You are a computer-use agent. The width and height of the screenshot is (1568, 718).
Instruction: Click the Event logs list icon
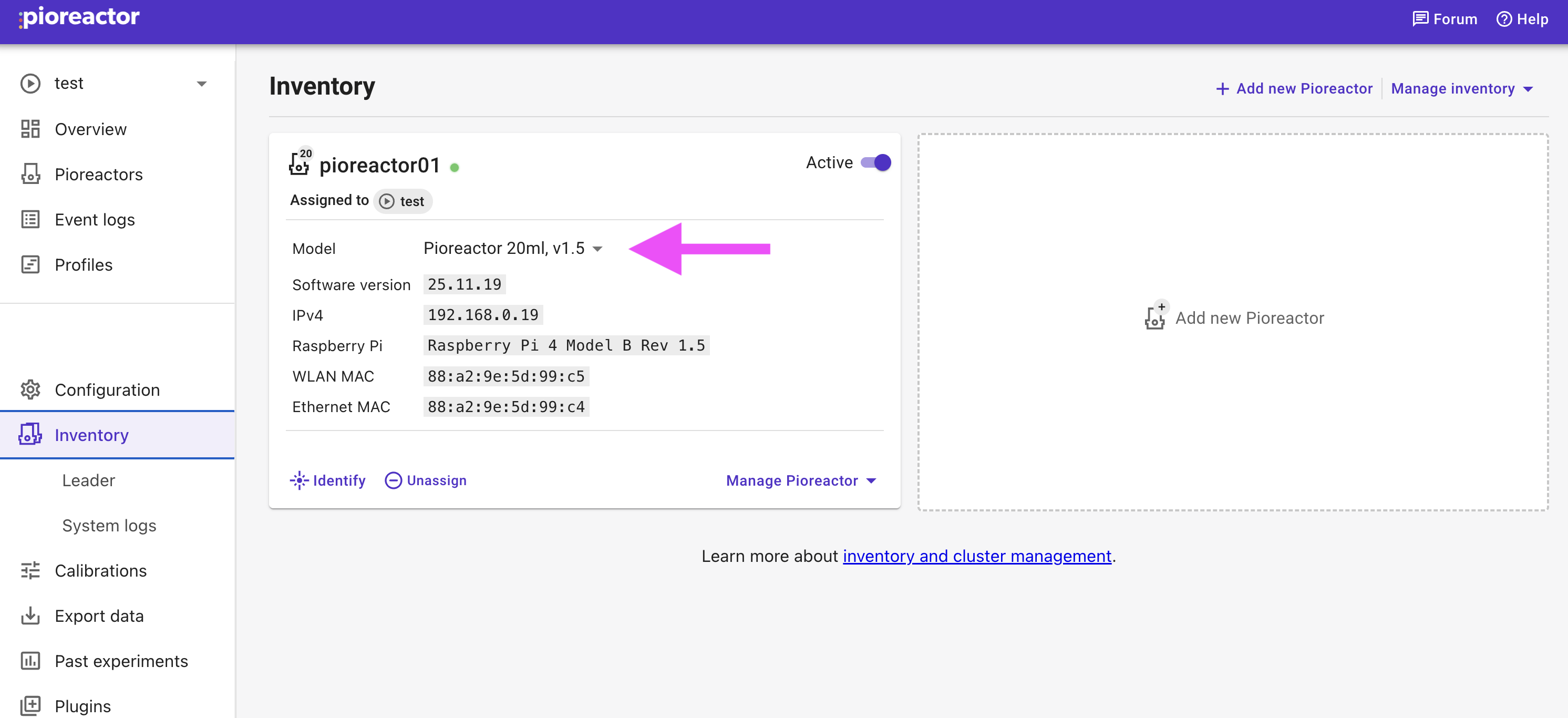(x=30, y=219)
